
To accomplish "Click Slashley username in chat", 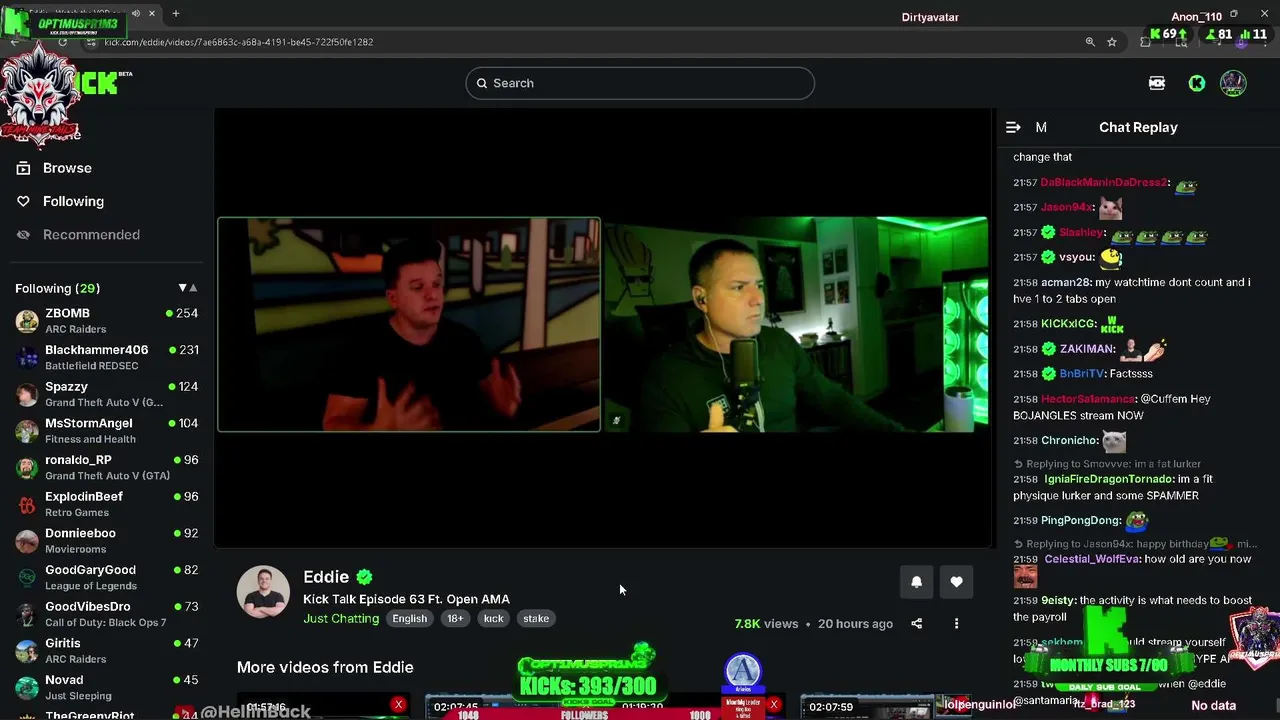I will click(1082, 232).
